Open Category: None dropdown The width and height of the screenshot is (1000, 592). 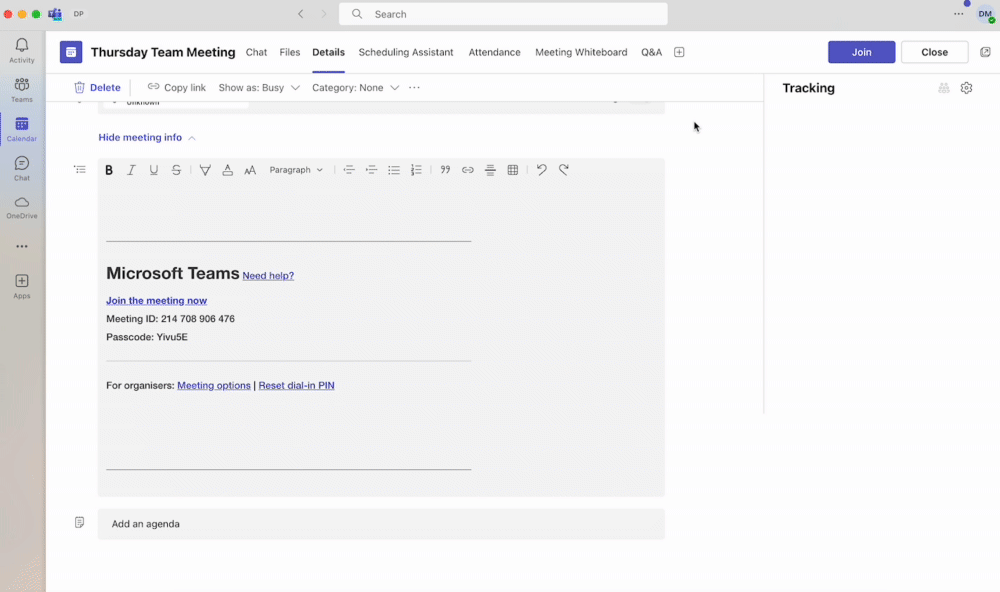355,87
